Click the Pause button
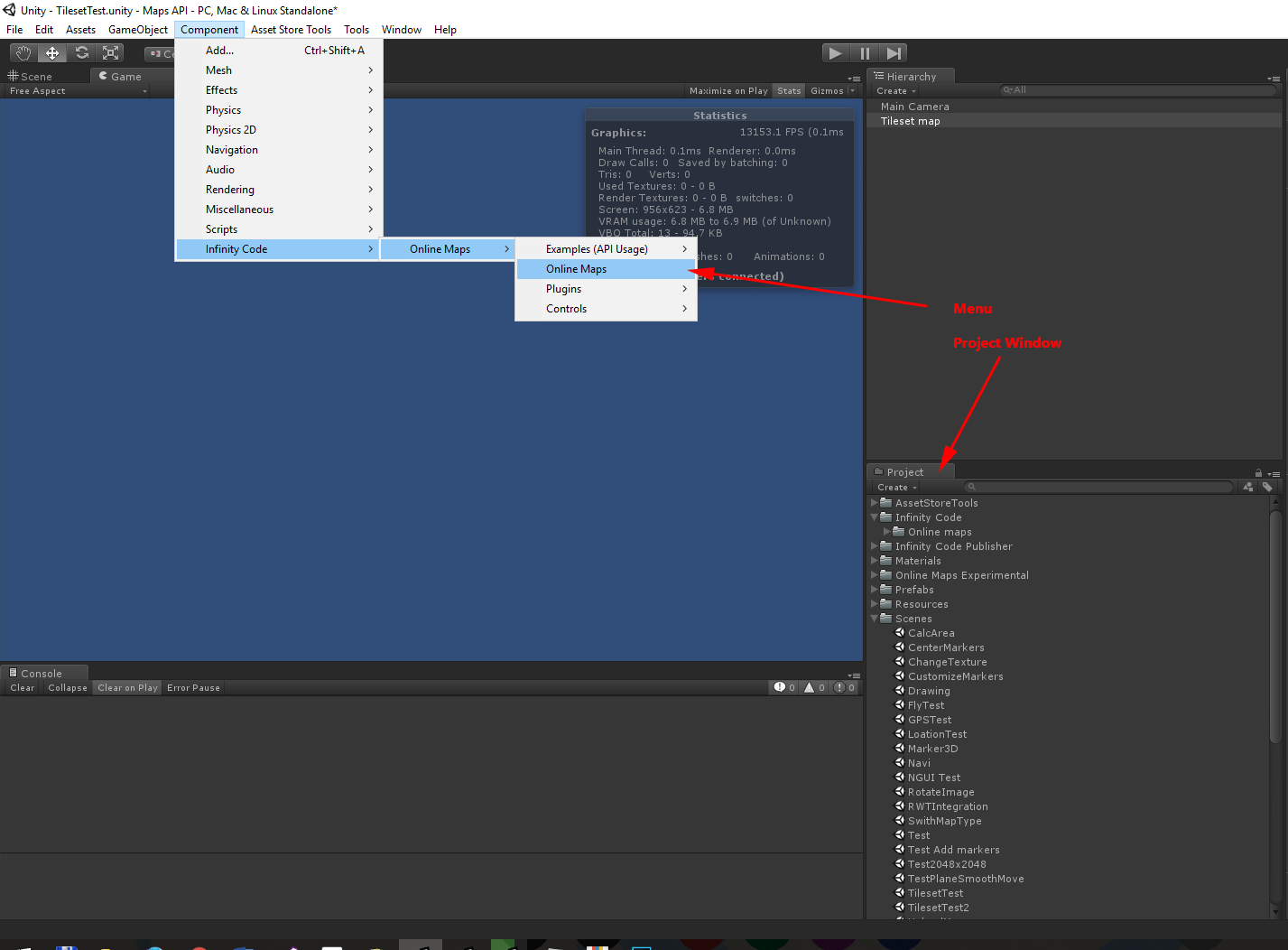1288x950 pixels. (x=865, y=53)
